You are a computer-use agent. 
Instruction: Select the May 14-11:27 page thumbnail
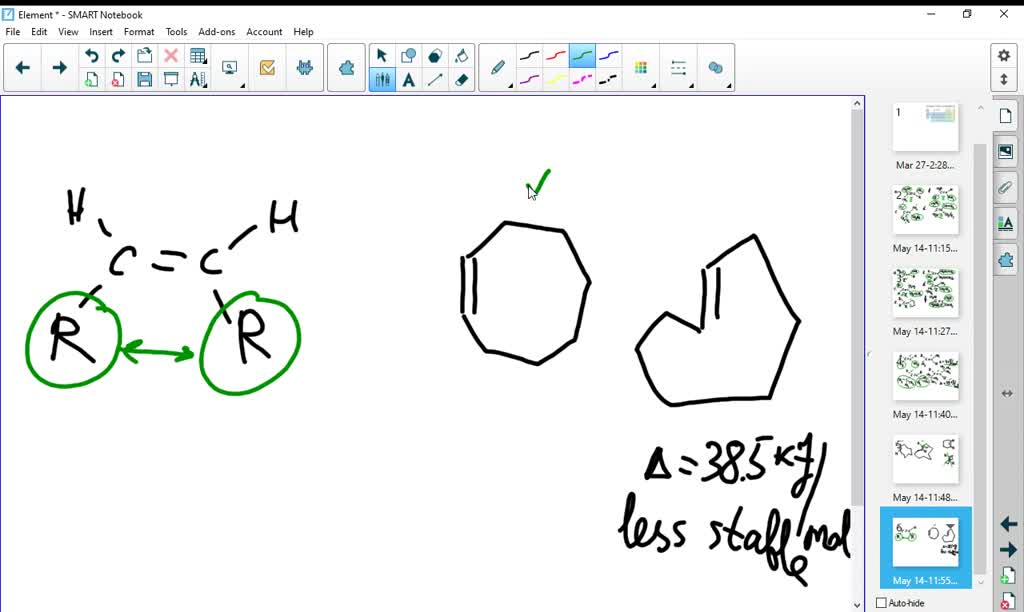925,290
